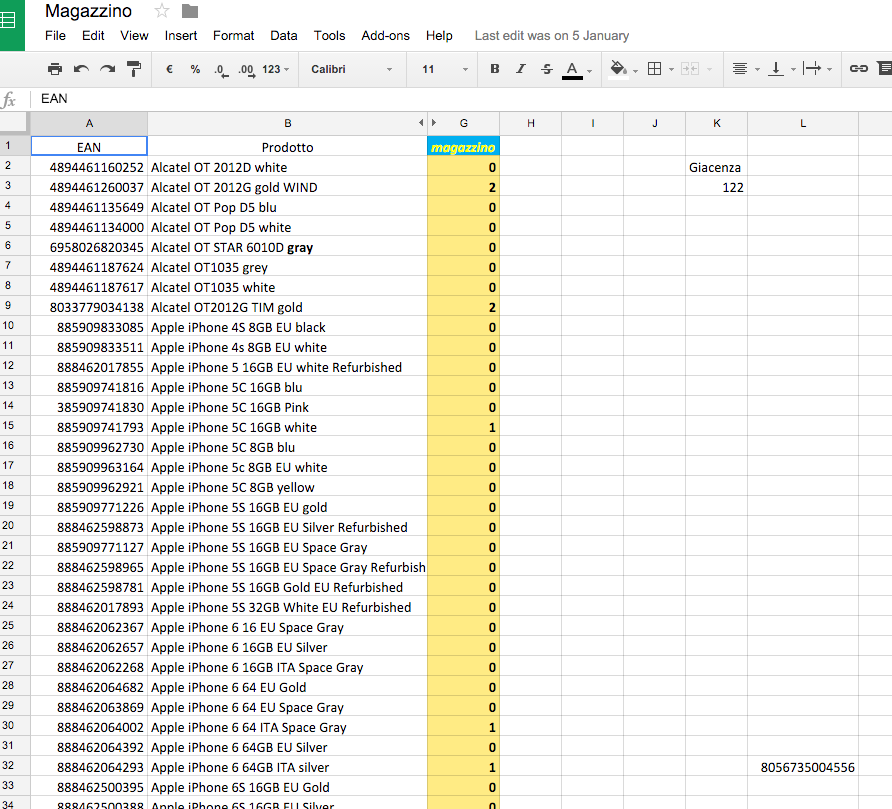The height and width of the screenshot is (809, 892).
Task: Open more number formats dropdown 123
Action: pyautogui.click(x=276, y=69)
